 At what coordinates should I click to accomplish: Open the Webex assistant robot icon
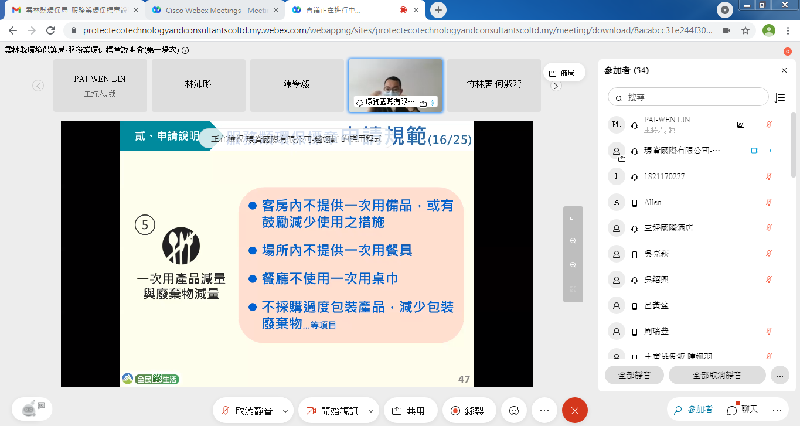(x=32, y=409)
